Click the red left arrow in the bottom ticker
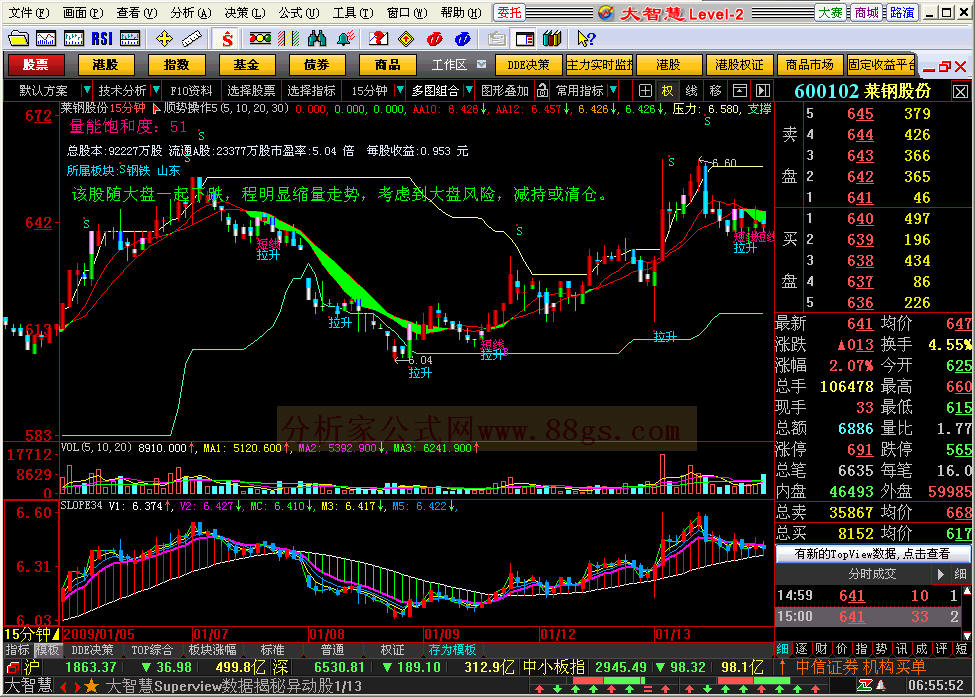This screenshot has height=697, width=975. click(x=63, y=687)
